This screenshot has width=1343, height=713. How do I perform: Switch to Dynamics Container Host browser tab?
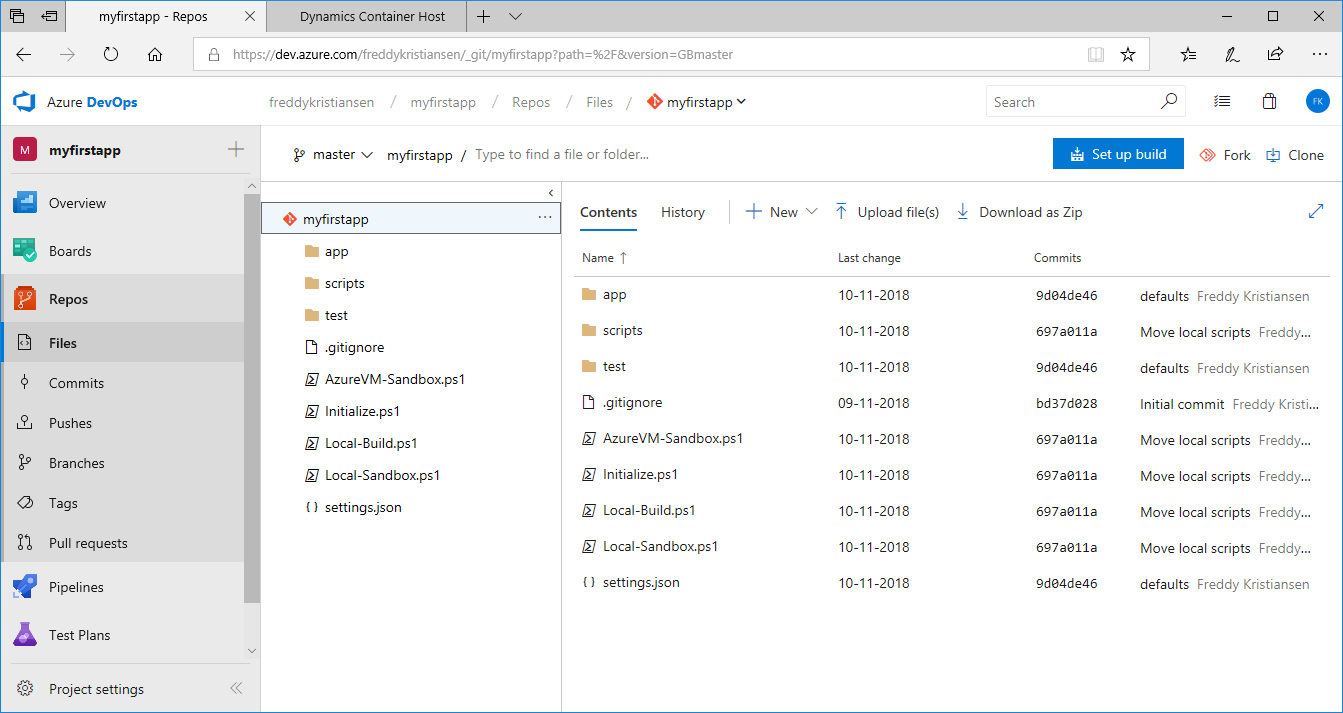pyautogui.click(x=370, y=16)
